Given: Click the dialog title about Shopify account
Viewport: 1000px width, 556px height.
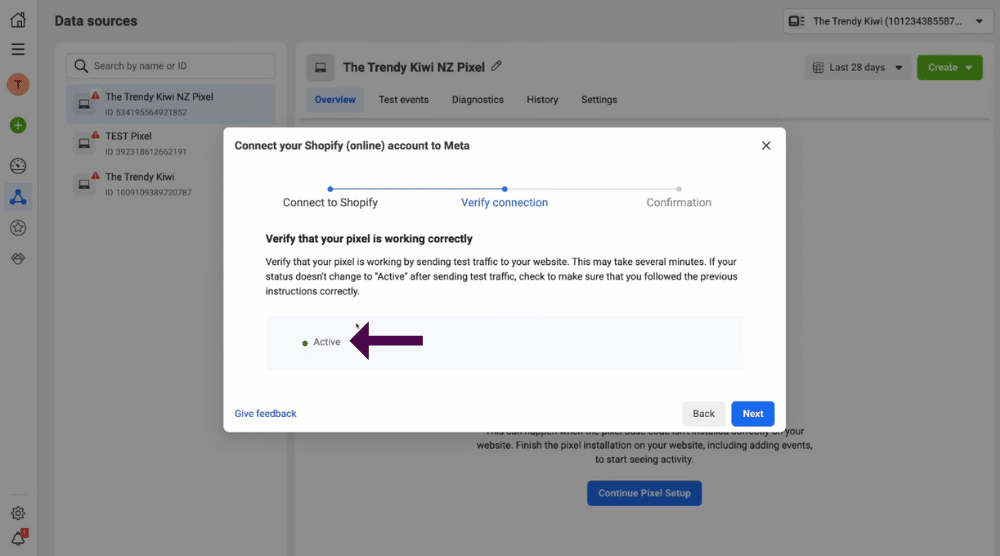Looking at the screenshot, I should click(x=352, y=145).
